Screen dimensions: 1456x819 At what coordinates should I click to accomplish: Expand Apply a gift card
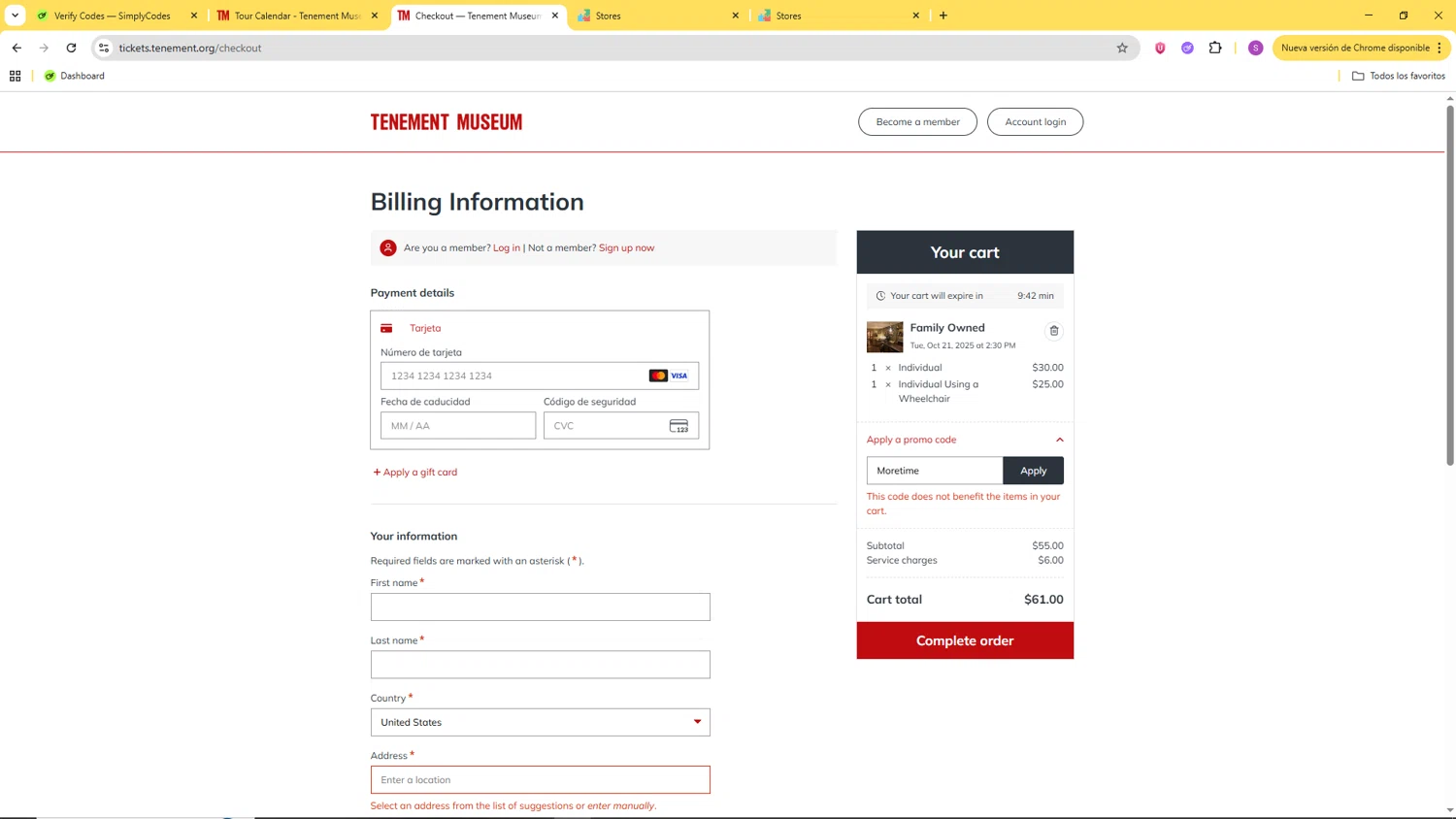pos(415,473)
